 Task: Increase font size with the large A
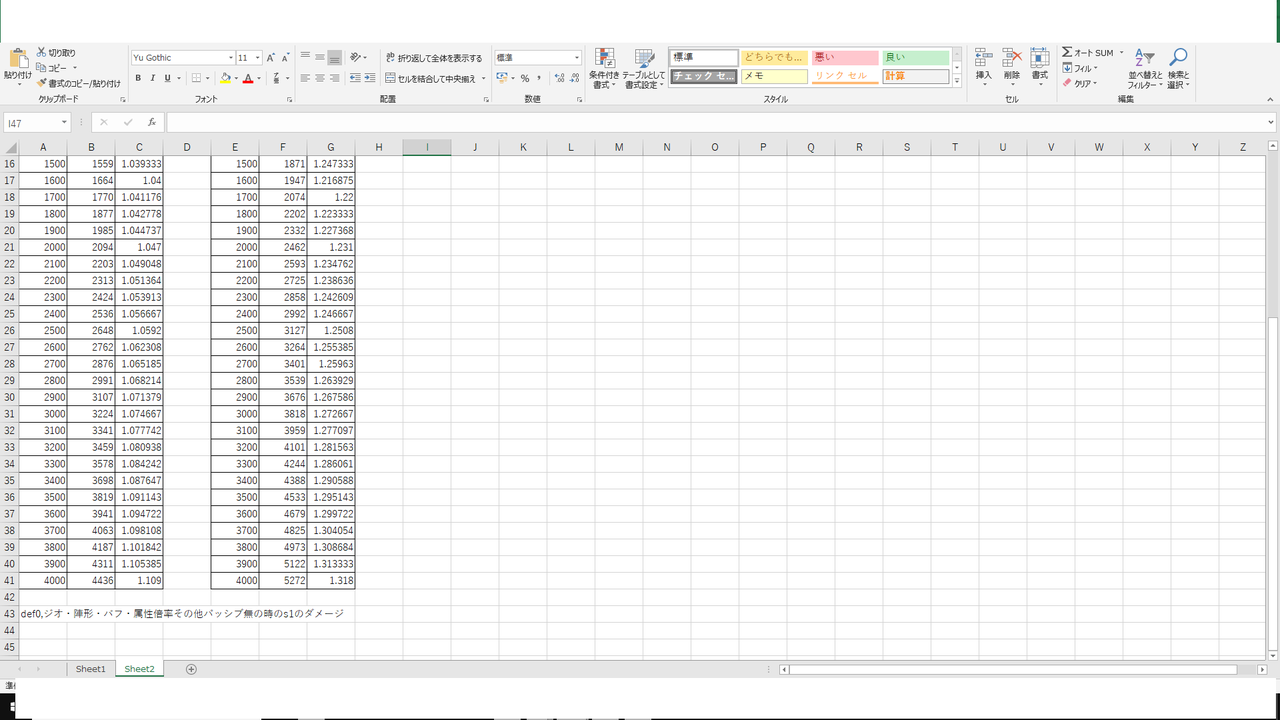point(271,58)
